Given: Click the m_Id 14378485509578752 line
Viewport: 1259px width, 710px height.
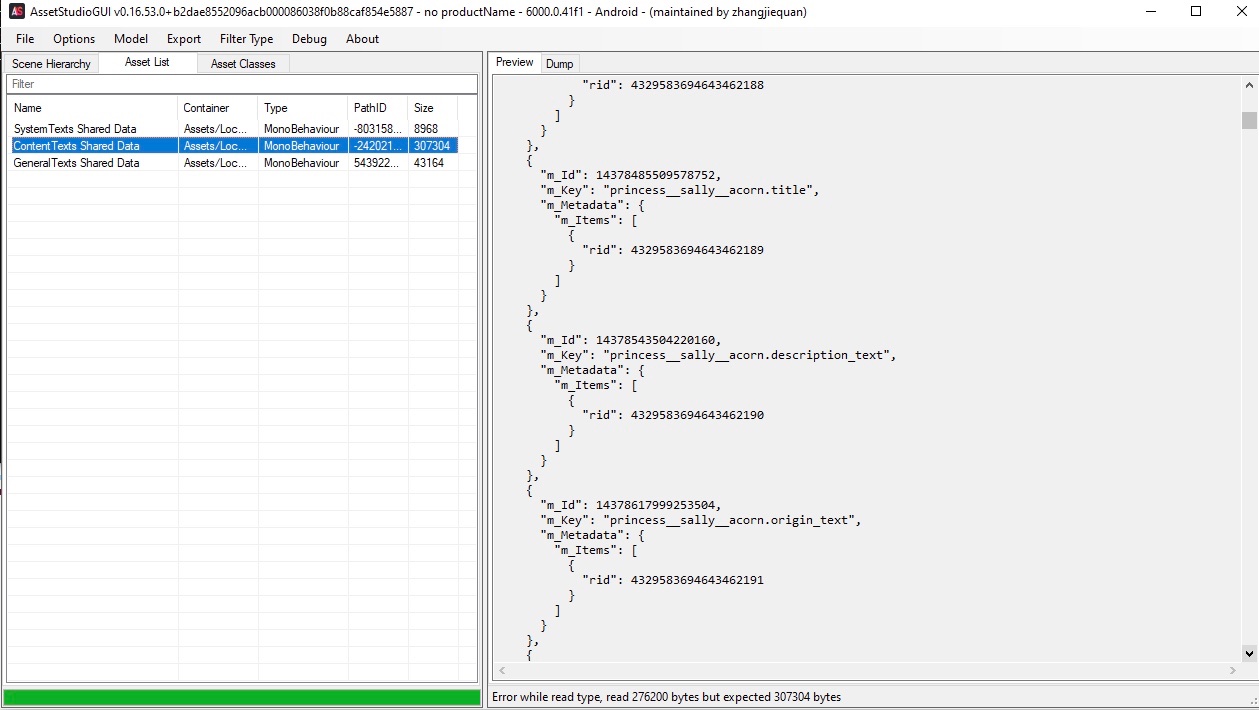Looking at the screenshot, I should tap(630, 175).
